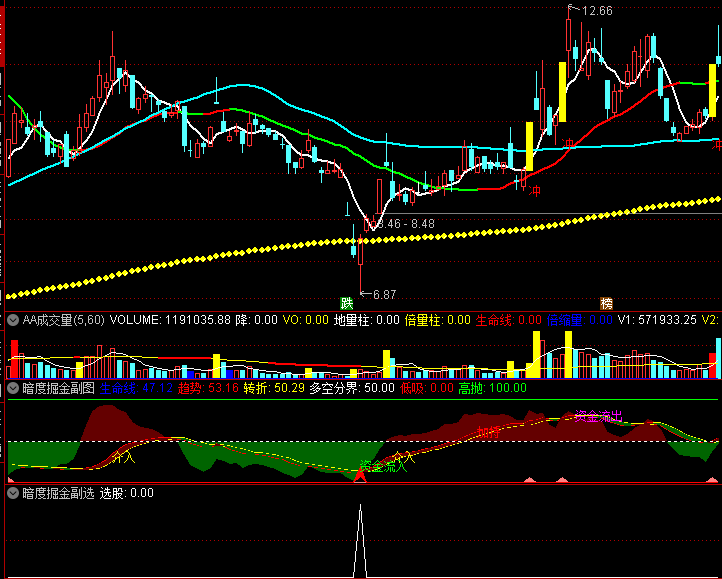Expand the 暗度掘金副图 panel settings arrow
The width and height of the screenshot is (722, 579).
tap(13, 388)
